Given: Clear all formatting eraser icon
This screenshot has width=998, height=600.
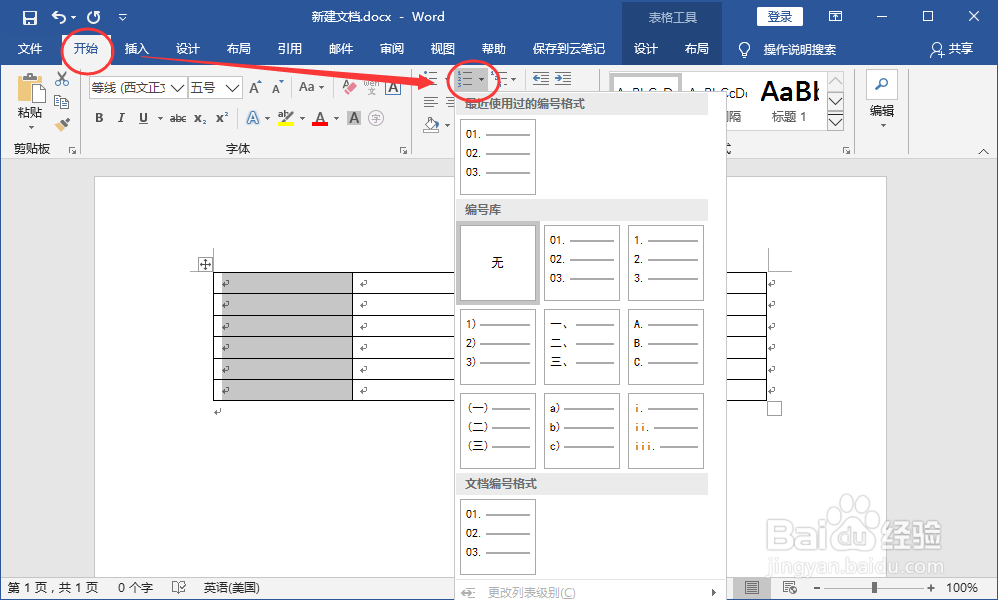Looking at the screenshot, I should 349,87.
